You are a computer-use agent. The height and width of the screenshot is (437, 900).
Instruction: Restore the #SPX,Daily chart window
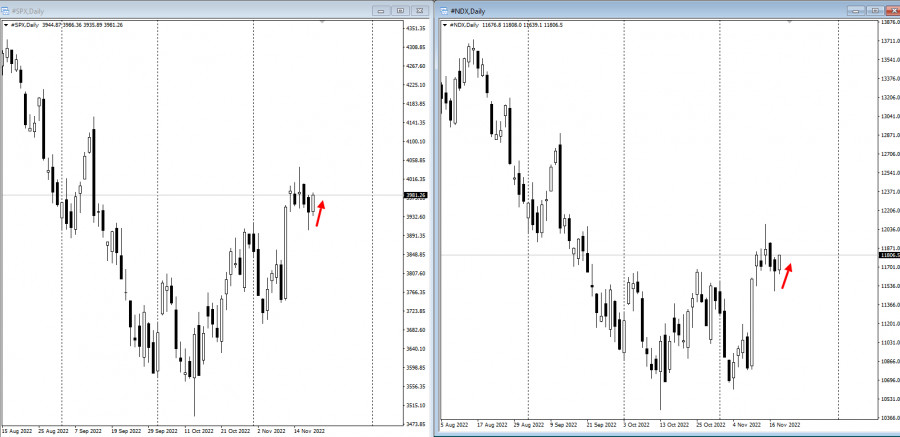[x=401, y=10]
